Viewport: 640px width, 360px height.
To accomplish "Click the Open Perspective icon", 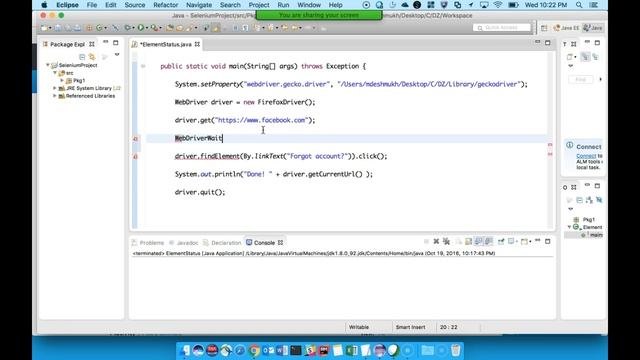I will (544, 28).
